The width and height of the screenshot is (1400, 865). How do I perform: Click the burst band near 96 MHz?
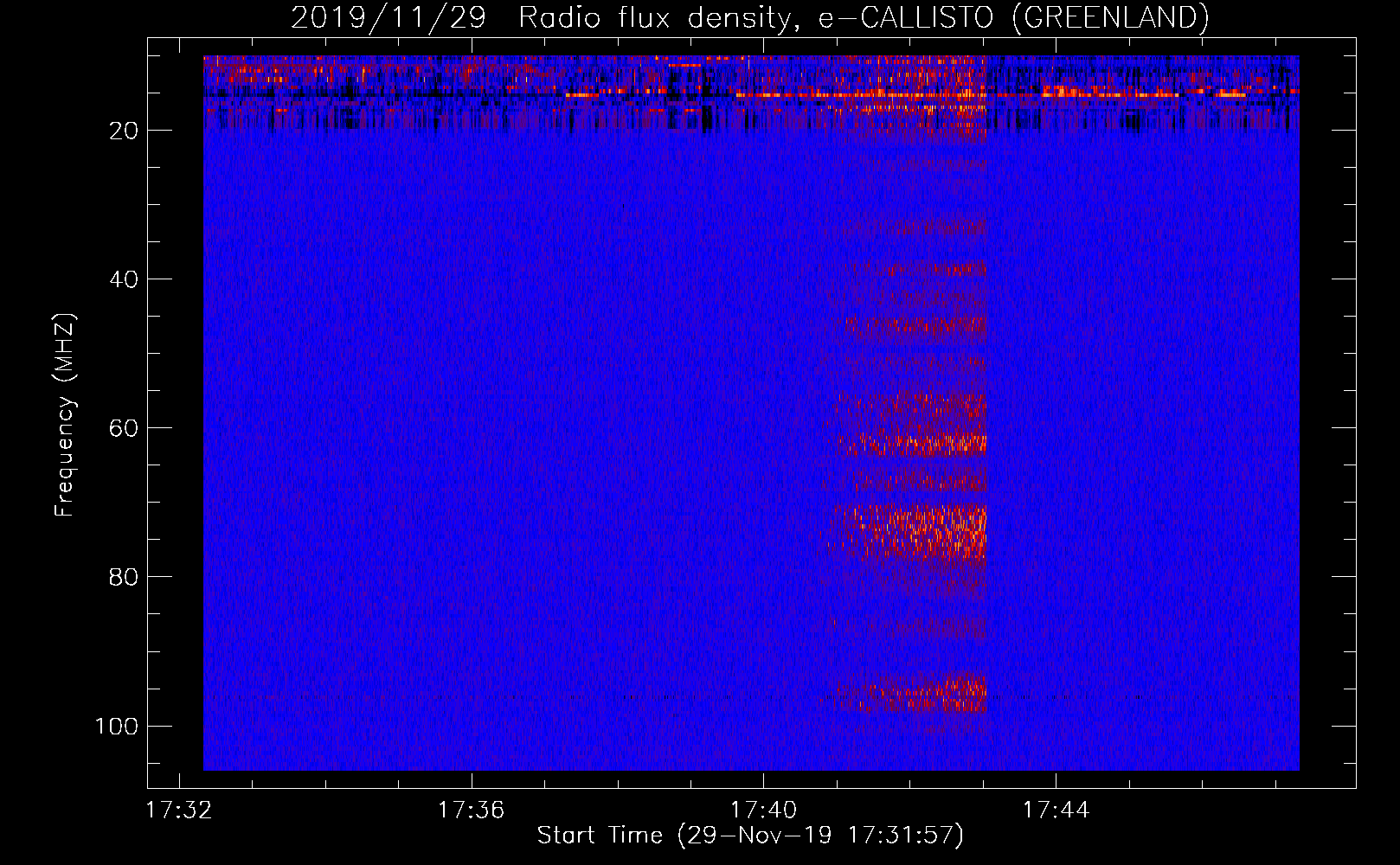(904, 692)
